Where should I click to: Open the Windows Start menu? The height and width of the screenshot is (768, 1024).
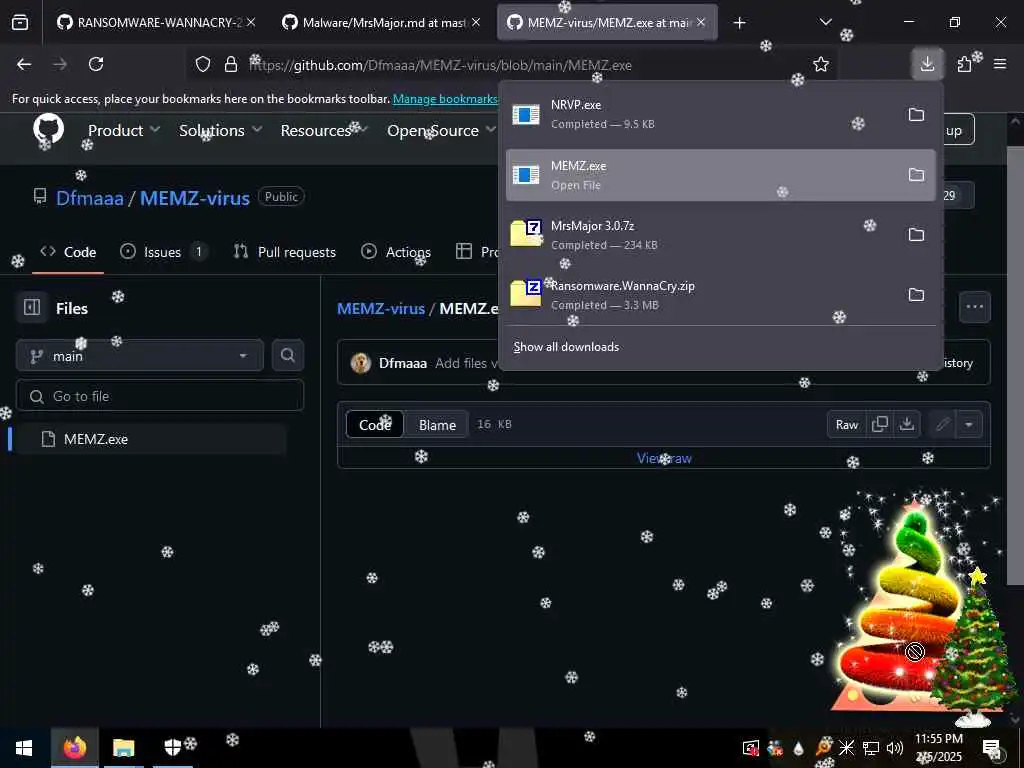pyautogui.click(x=24, y=748)
